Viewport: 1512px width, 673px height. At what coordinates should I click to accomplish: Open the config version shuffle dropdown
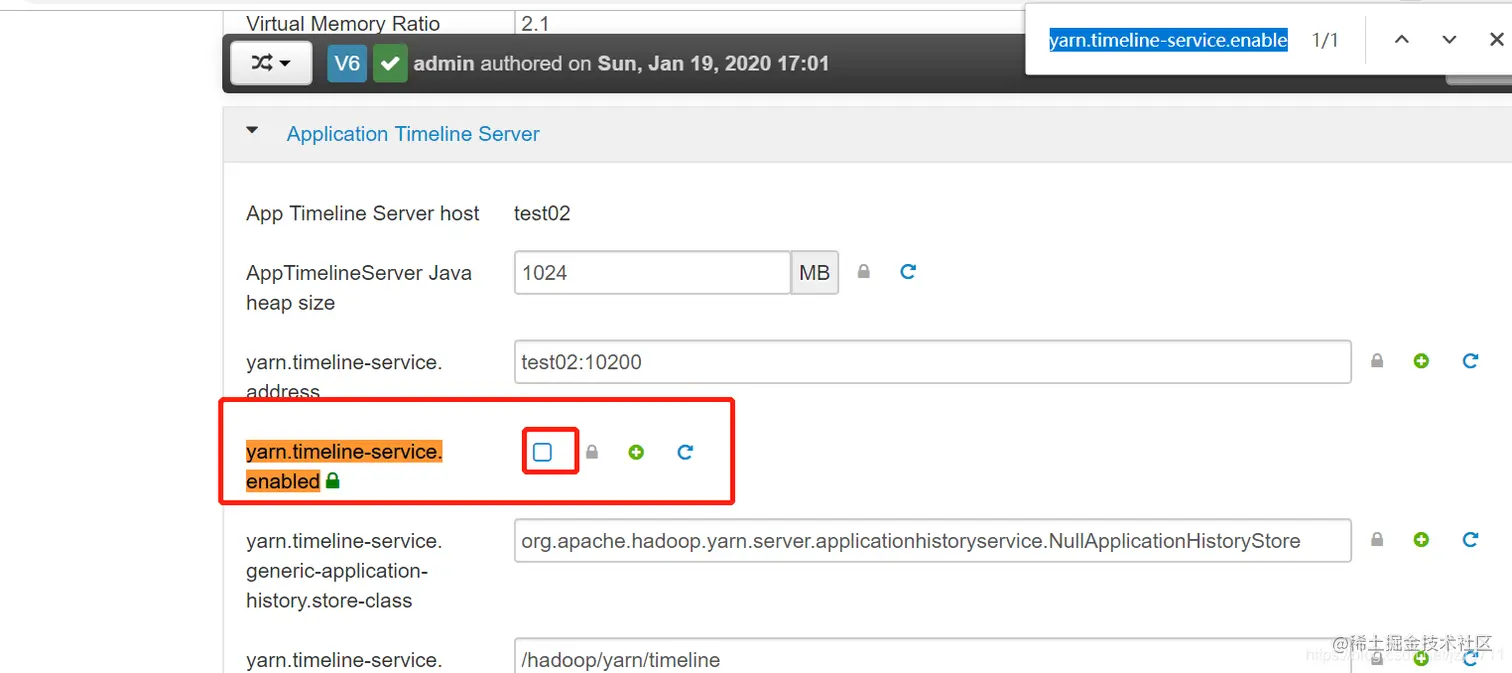click(271, 63)
